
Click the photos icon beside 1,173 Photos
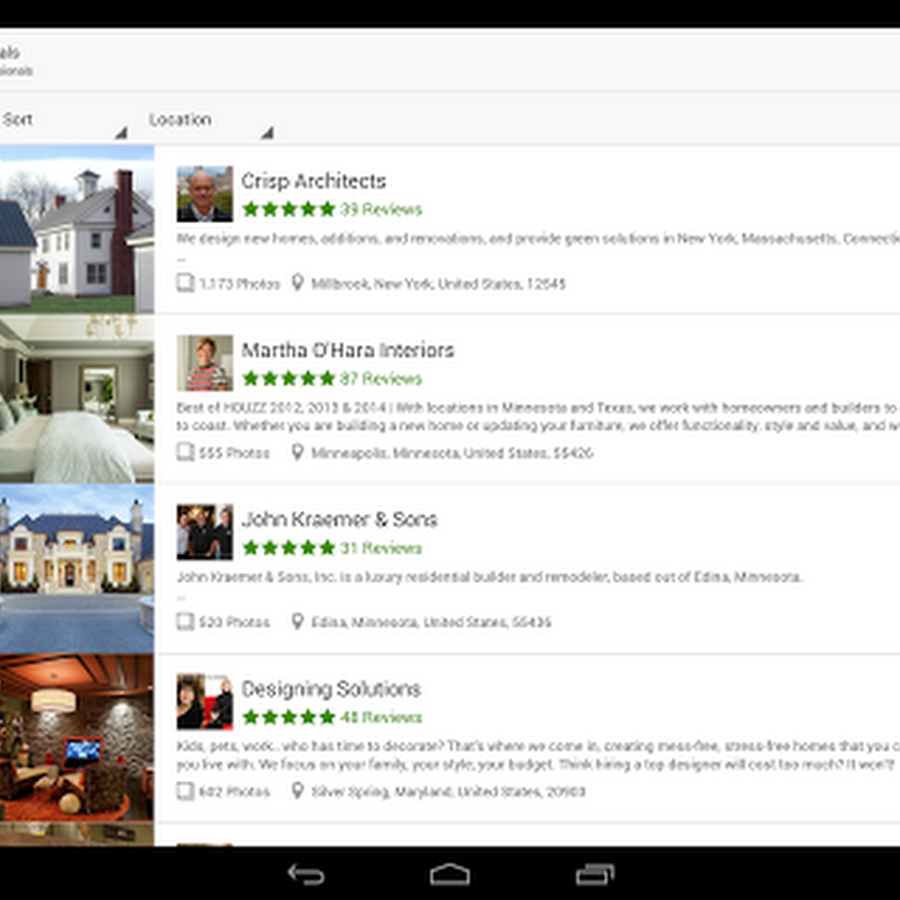click(x=185, y=283)
